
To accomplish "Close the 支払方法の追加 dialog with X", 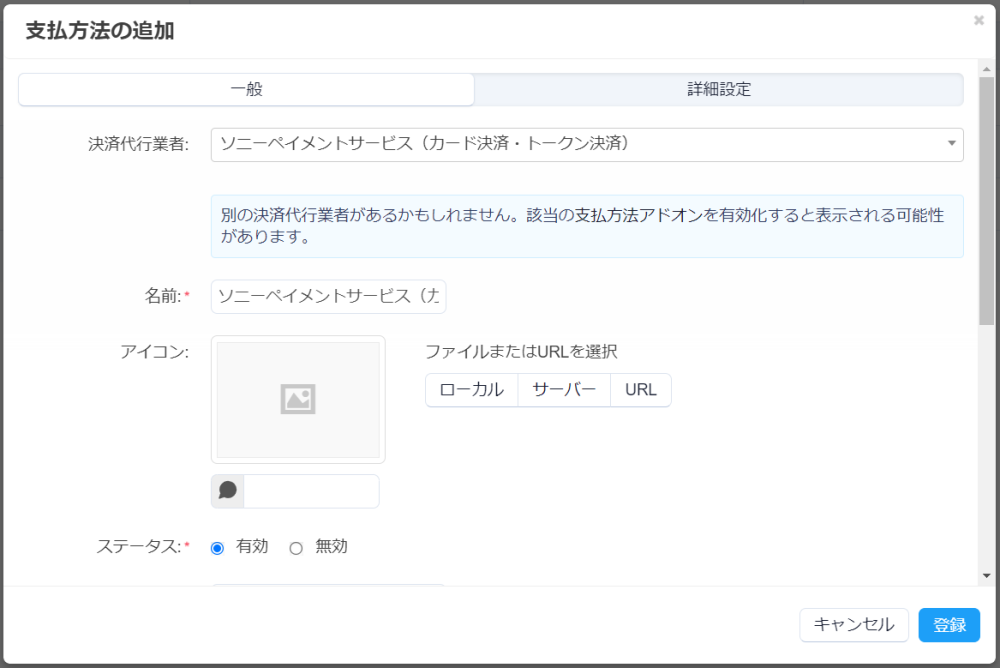I will click(979, 20).
